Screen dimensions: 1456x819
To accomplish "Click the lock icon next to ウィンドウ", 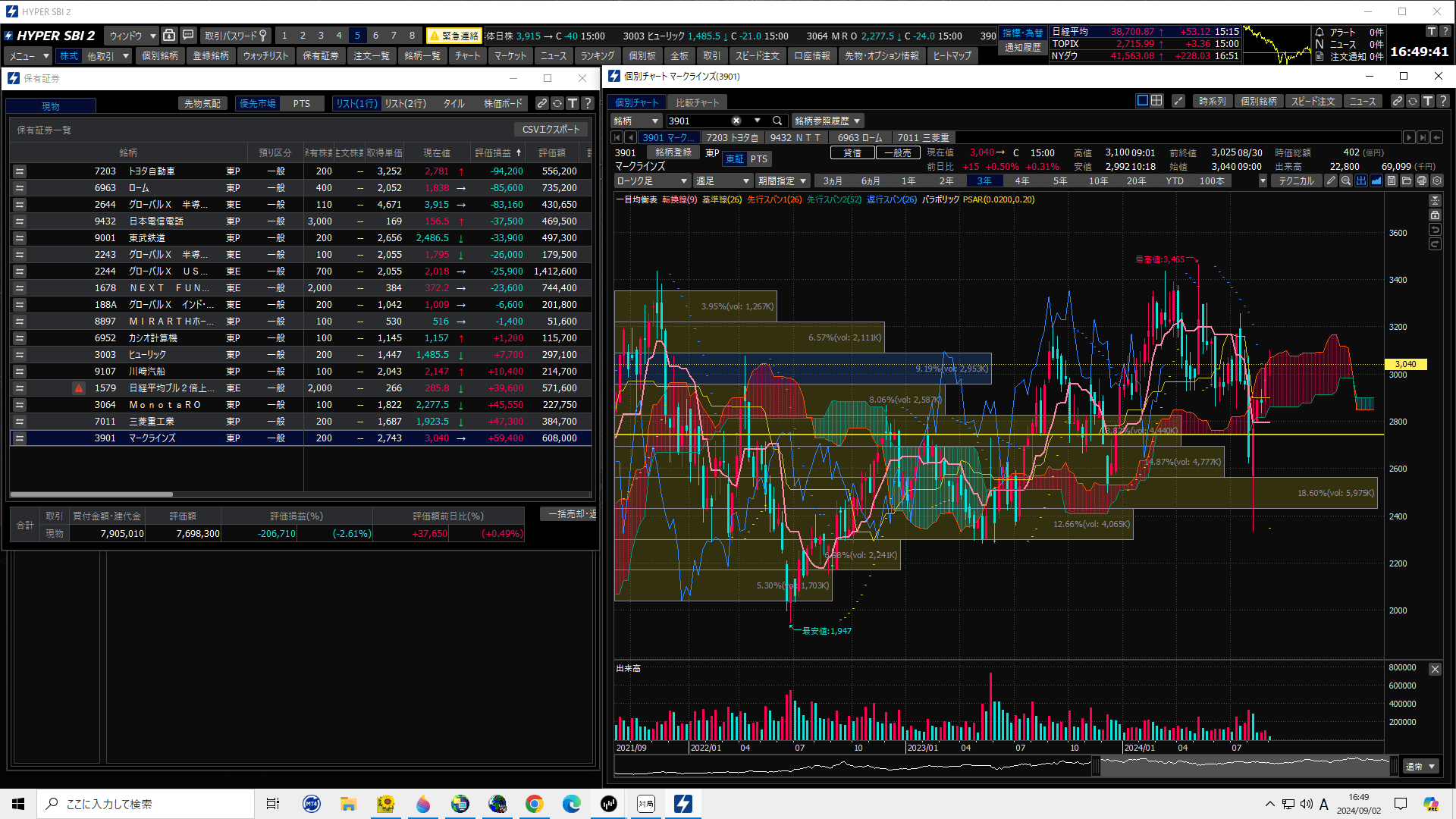I will click(x=169, y=36).
